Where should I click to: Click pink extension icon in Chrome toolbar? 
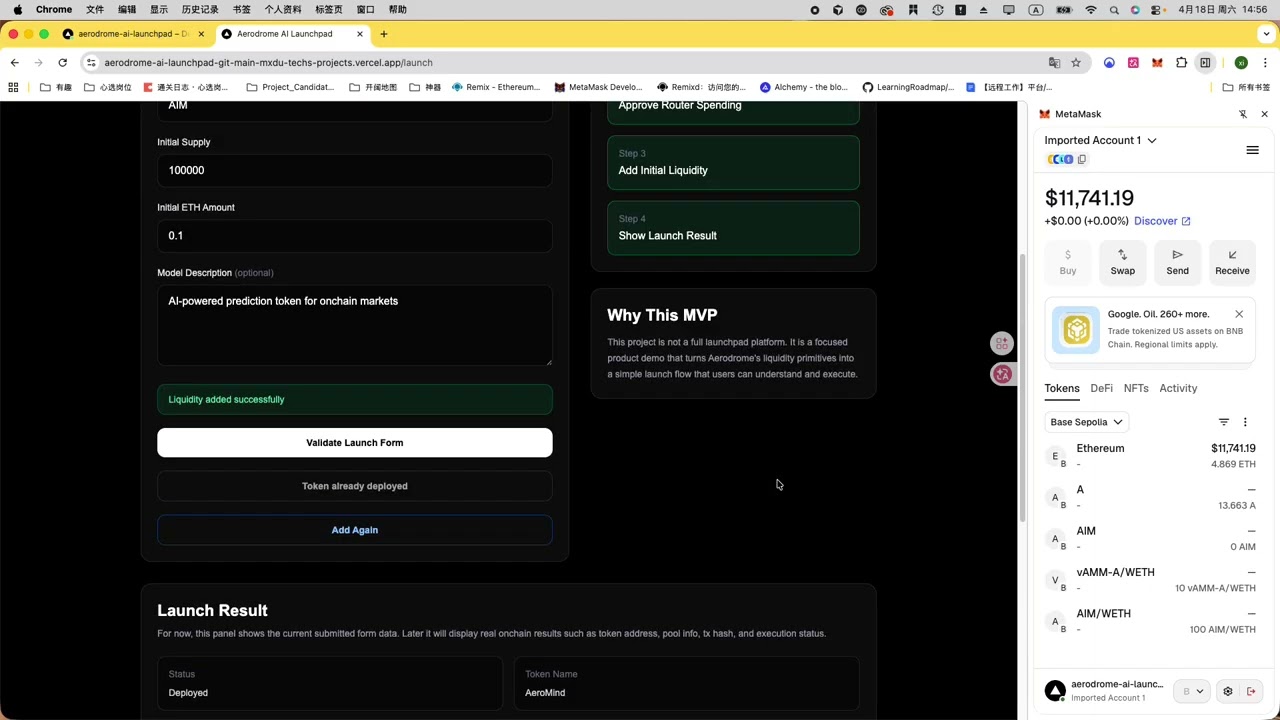click(x=1133, y=62)
